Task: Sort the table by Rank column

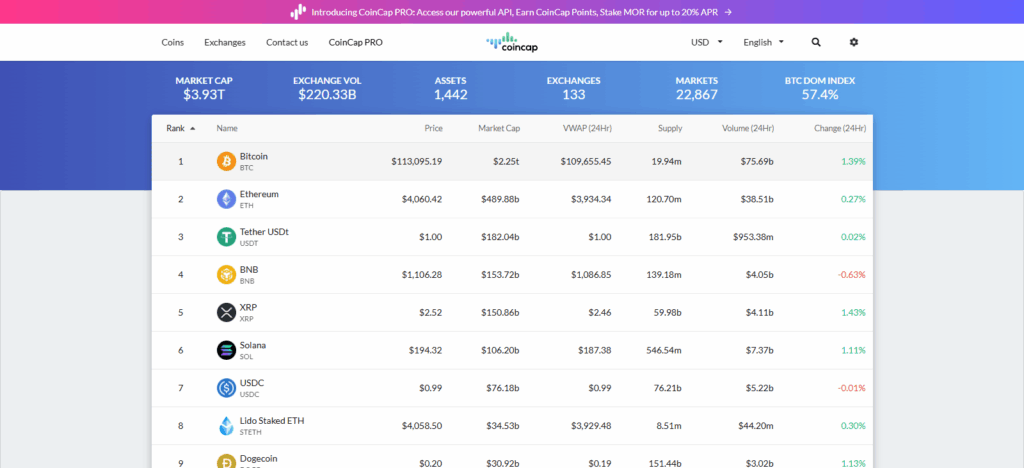Action: pyautogui.click(x=180, y=128)
